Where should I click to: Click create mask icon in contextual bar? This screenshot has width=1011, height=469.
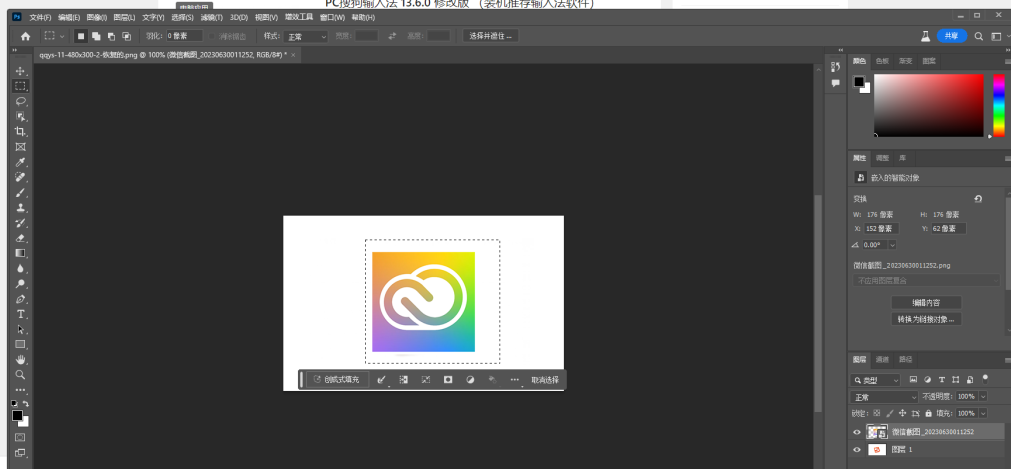pos(447,380)
